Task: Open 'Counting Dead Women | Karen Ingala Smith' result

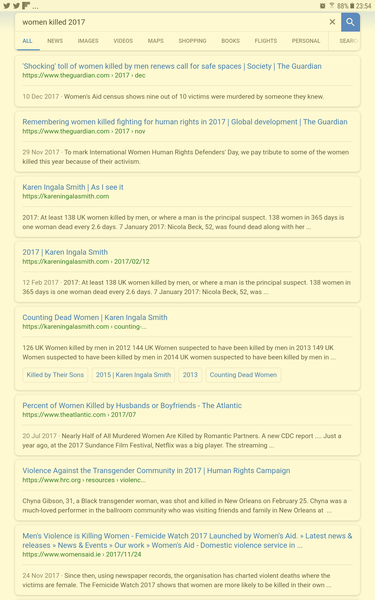Action: [95, 317]
